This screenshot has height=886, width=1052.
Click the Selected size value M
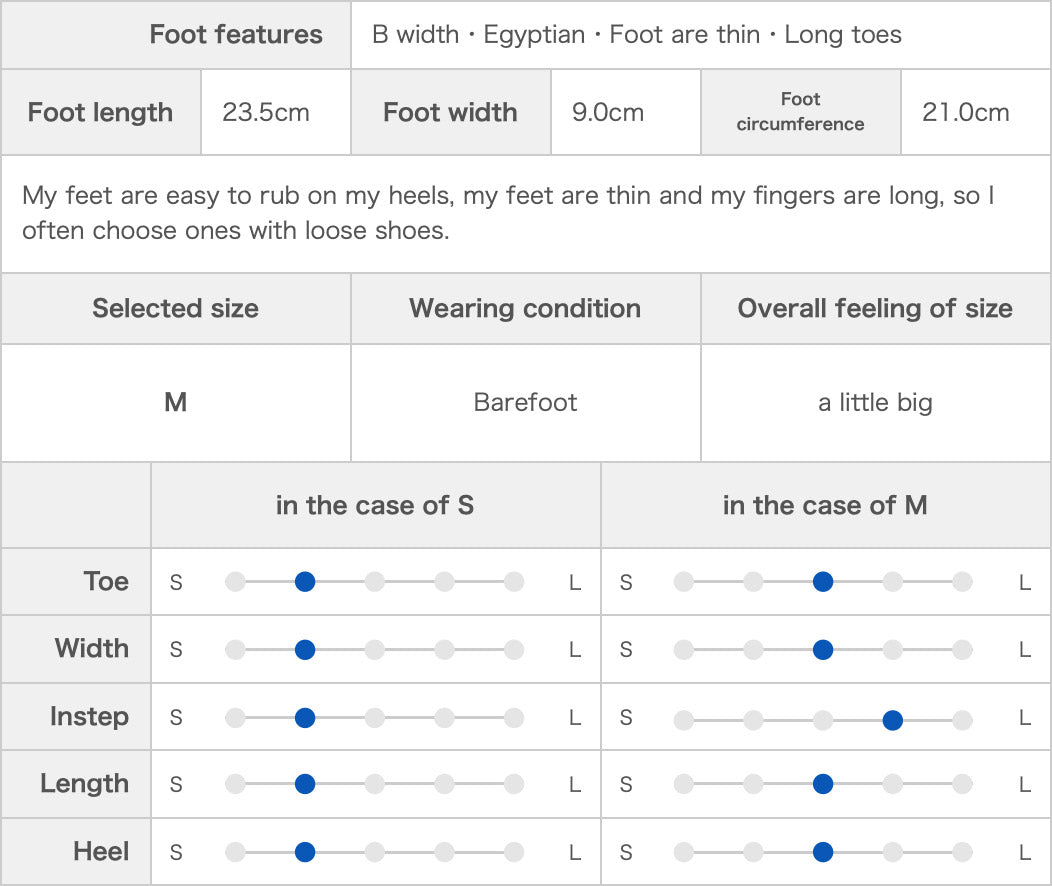pos(176,402)
